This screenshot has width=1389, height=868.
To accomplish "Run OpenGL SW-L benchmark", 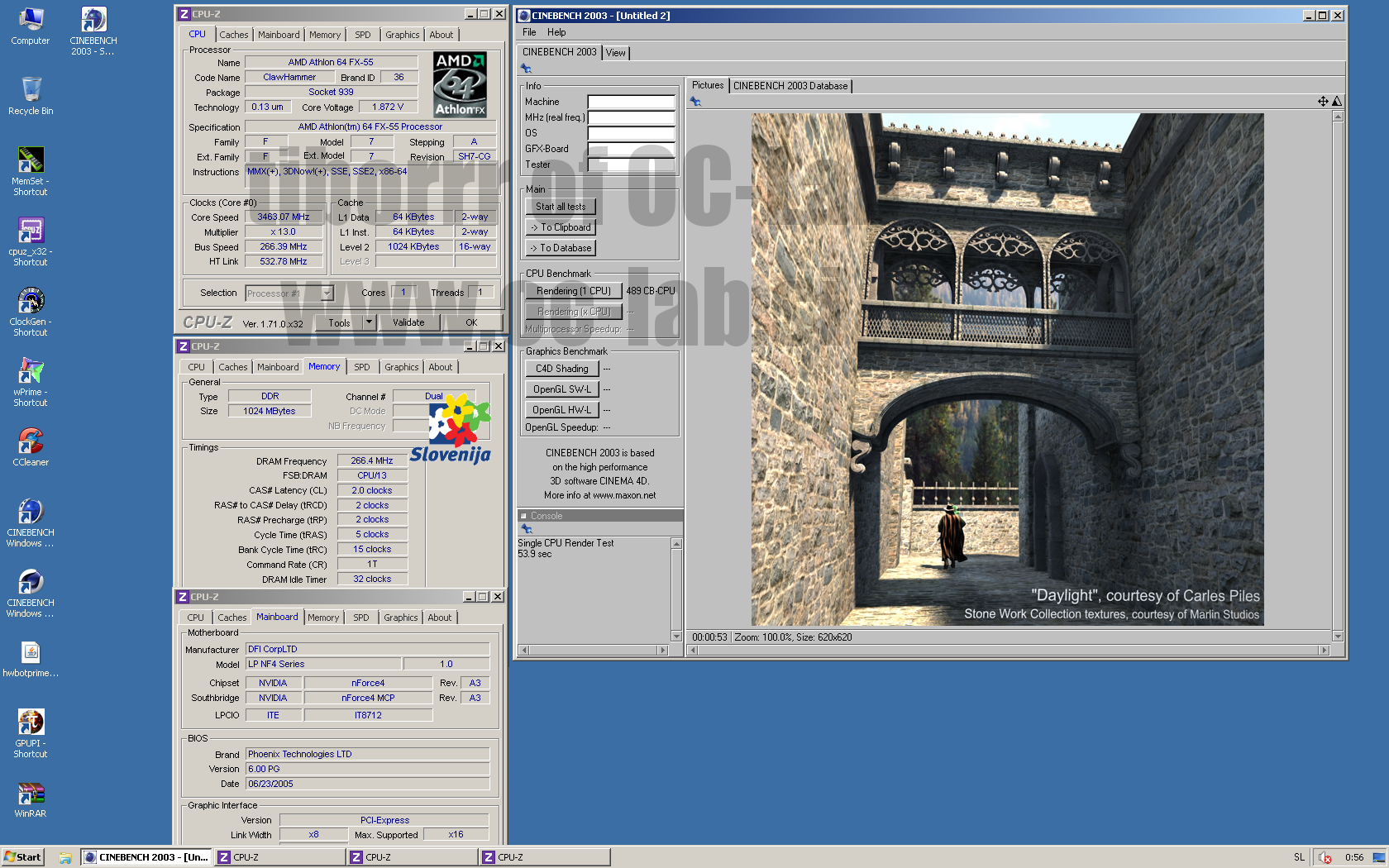I will pos(561,389).
